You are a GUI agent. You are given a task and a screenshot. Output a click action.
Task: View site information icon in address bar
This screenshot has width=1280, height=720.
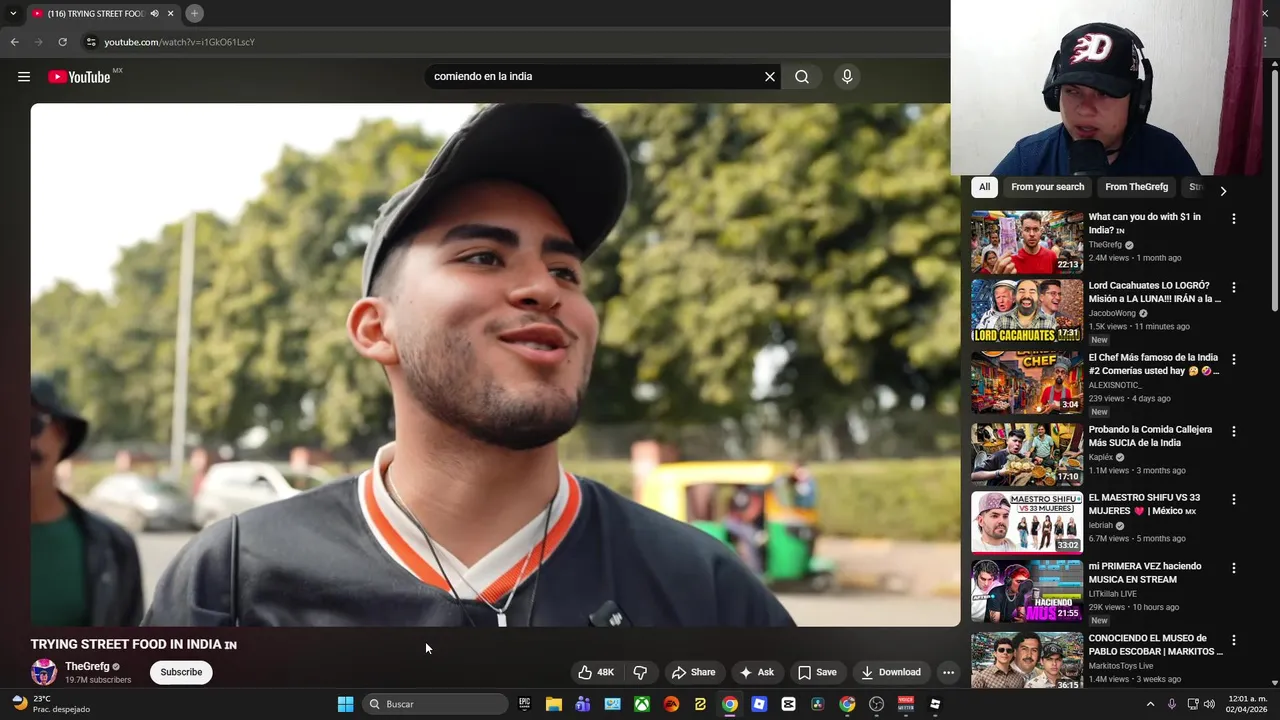(90, 42)
